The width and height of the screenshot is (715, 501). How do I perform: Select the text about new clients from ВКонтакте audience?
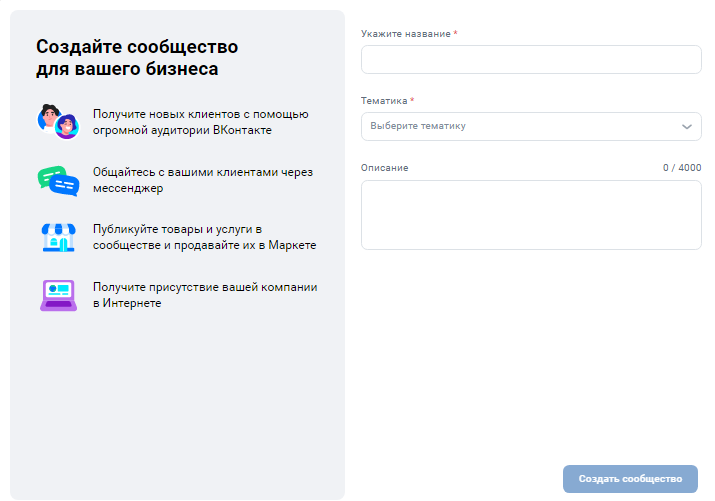[x=200, y=122]
